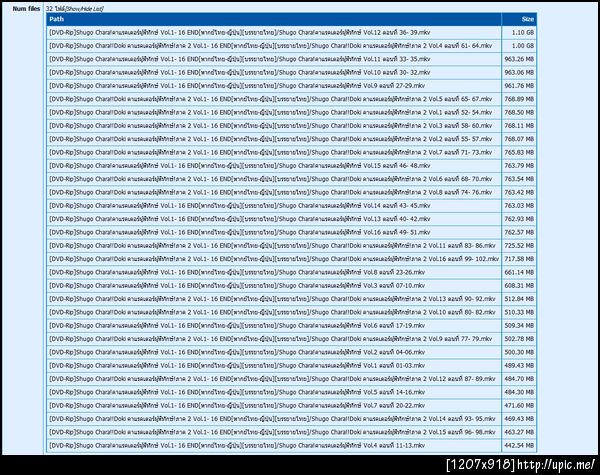Select the Shugo Chara Vol.9 episodes 27-29 file path
This screenshot has width=600, height=475.
click(237, 86)
